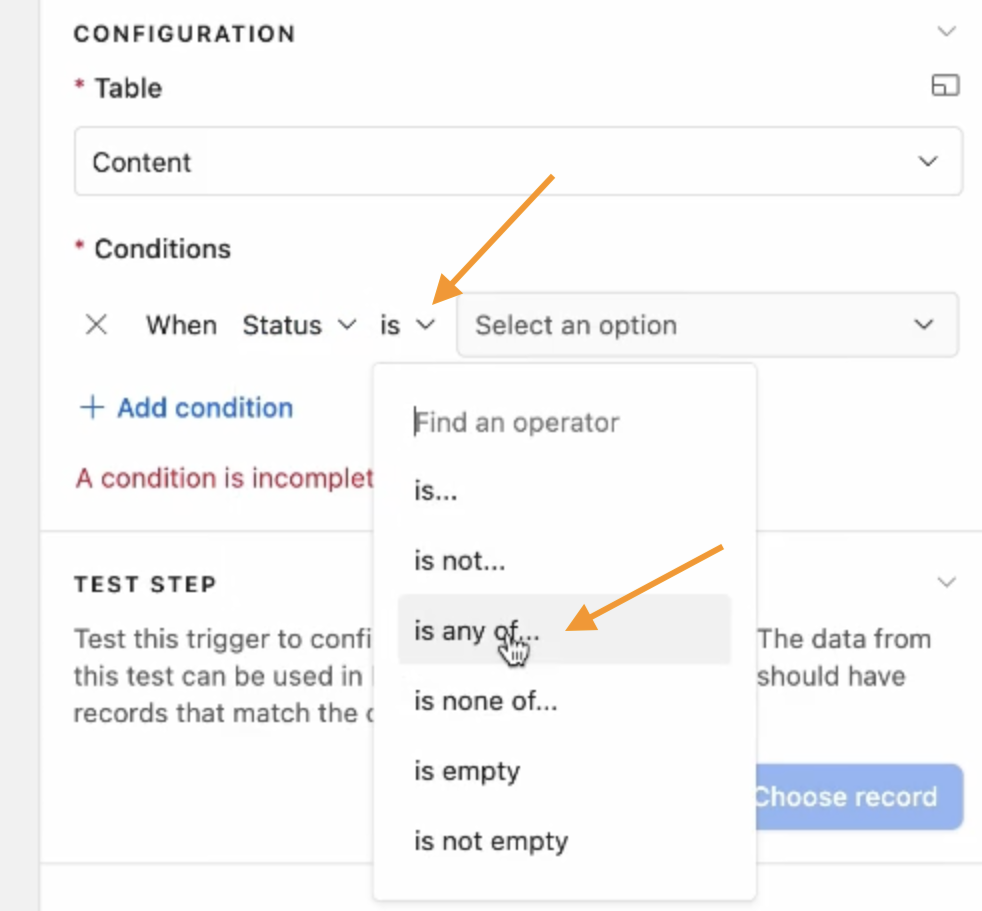Choose the 'is not...' operator
982x911 pixels.
click(460, 561)
